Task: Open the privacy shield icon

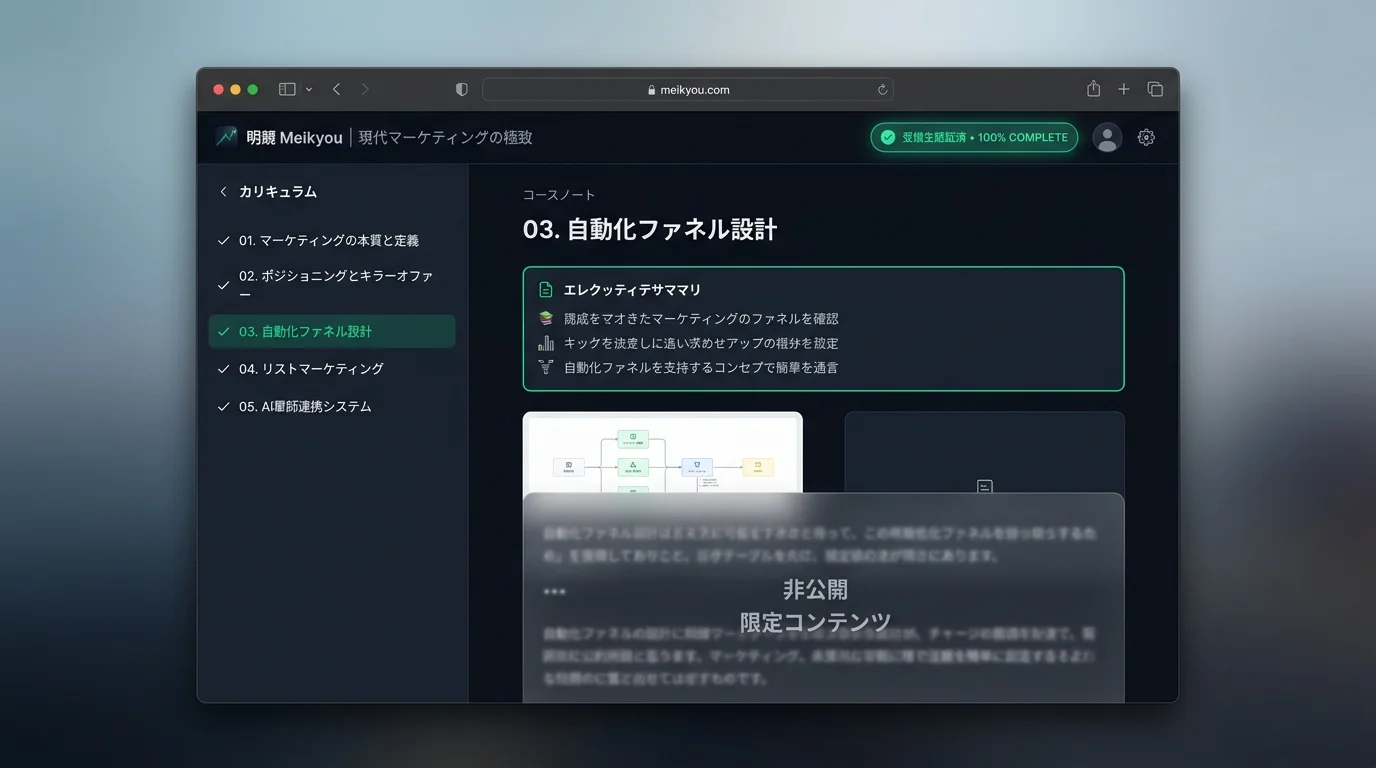Action: point(461,89)
